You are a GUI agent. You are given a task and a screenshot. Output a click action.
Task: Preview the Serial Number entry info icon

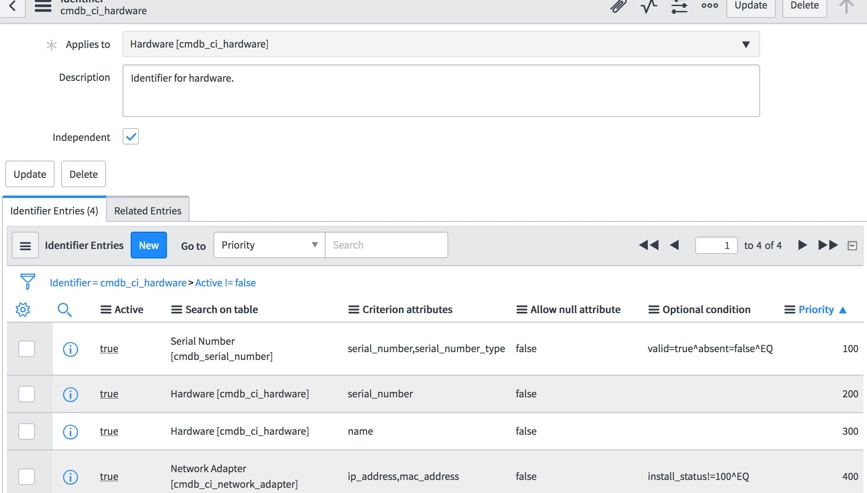pos(70,349)
